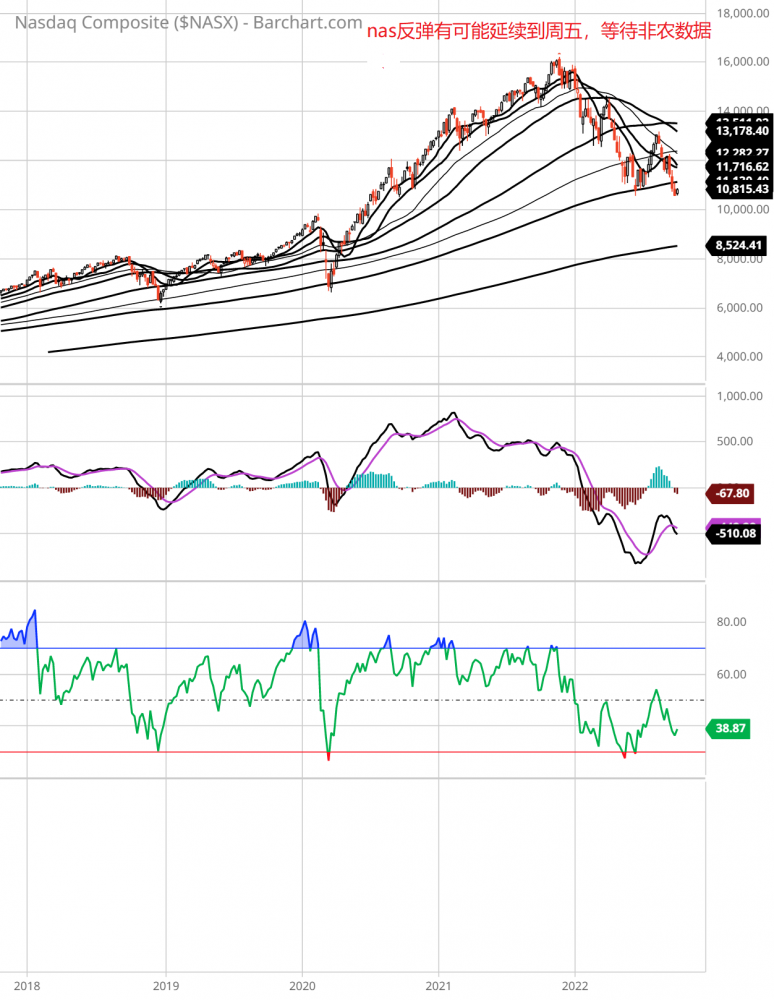Click the 2018 label on time axis
The height and width of the screenshot is (1000, 774).
[28, 983]
